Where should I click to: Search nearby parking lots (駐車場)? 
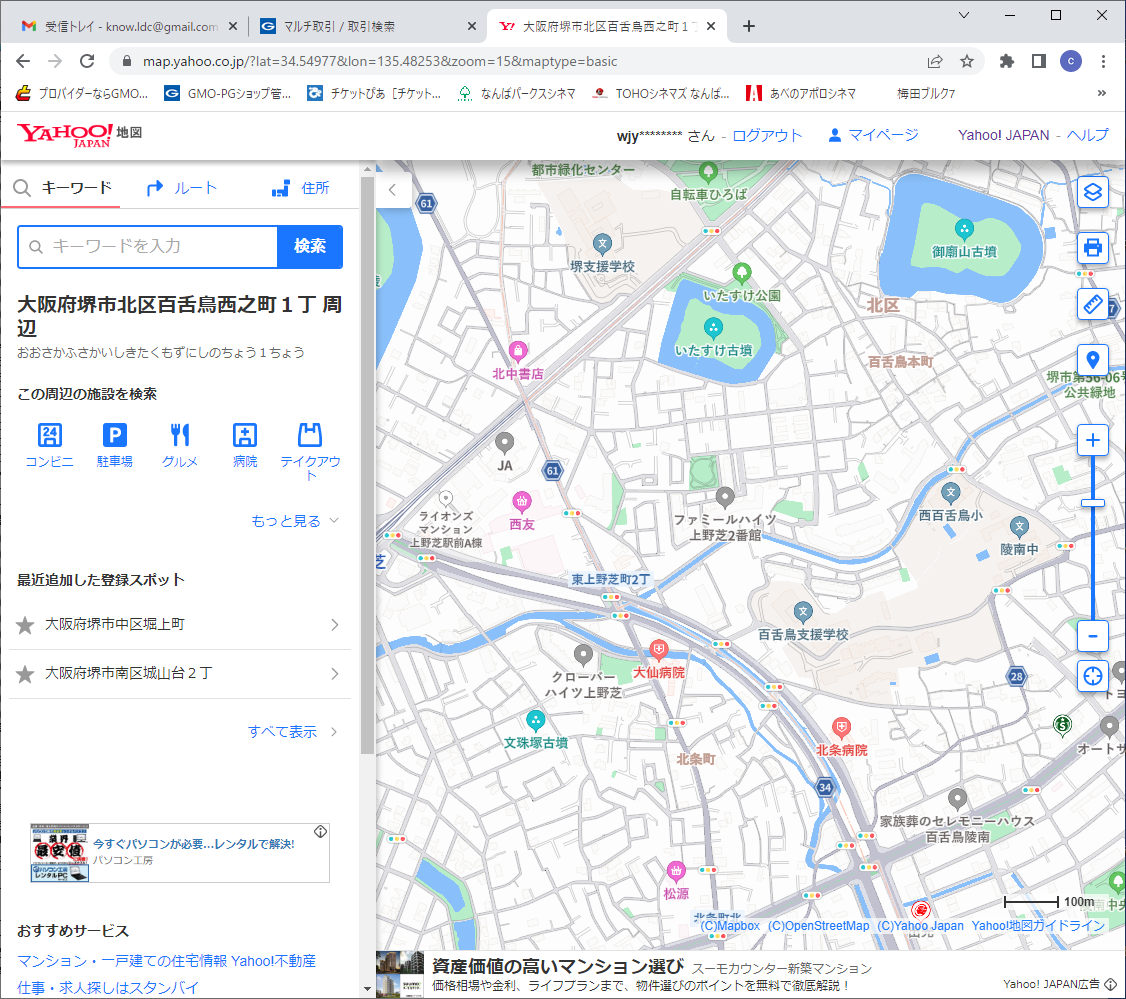click(115, 445)
